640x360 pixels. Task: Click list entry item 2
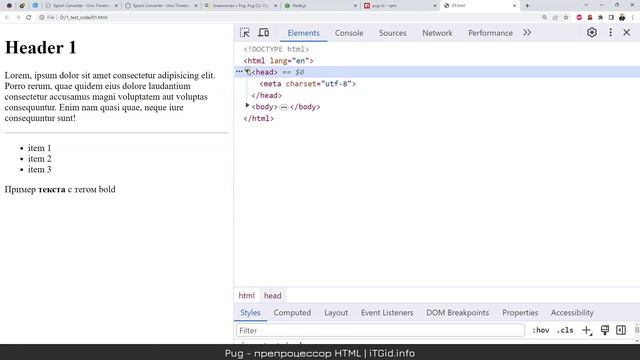coord(40,159)
